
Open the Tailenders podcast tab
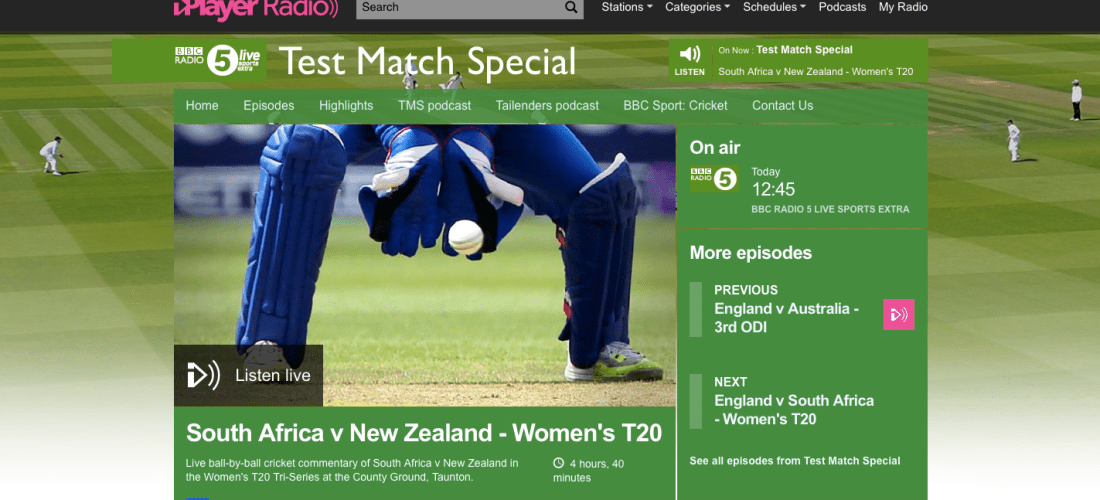[x=547, y=106]
